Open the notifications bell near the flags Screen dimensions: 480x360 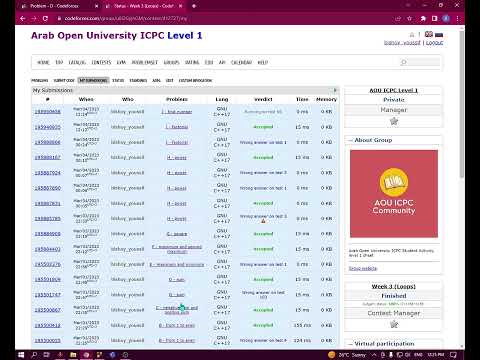click(x=412, y=35)
